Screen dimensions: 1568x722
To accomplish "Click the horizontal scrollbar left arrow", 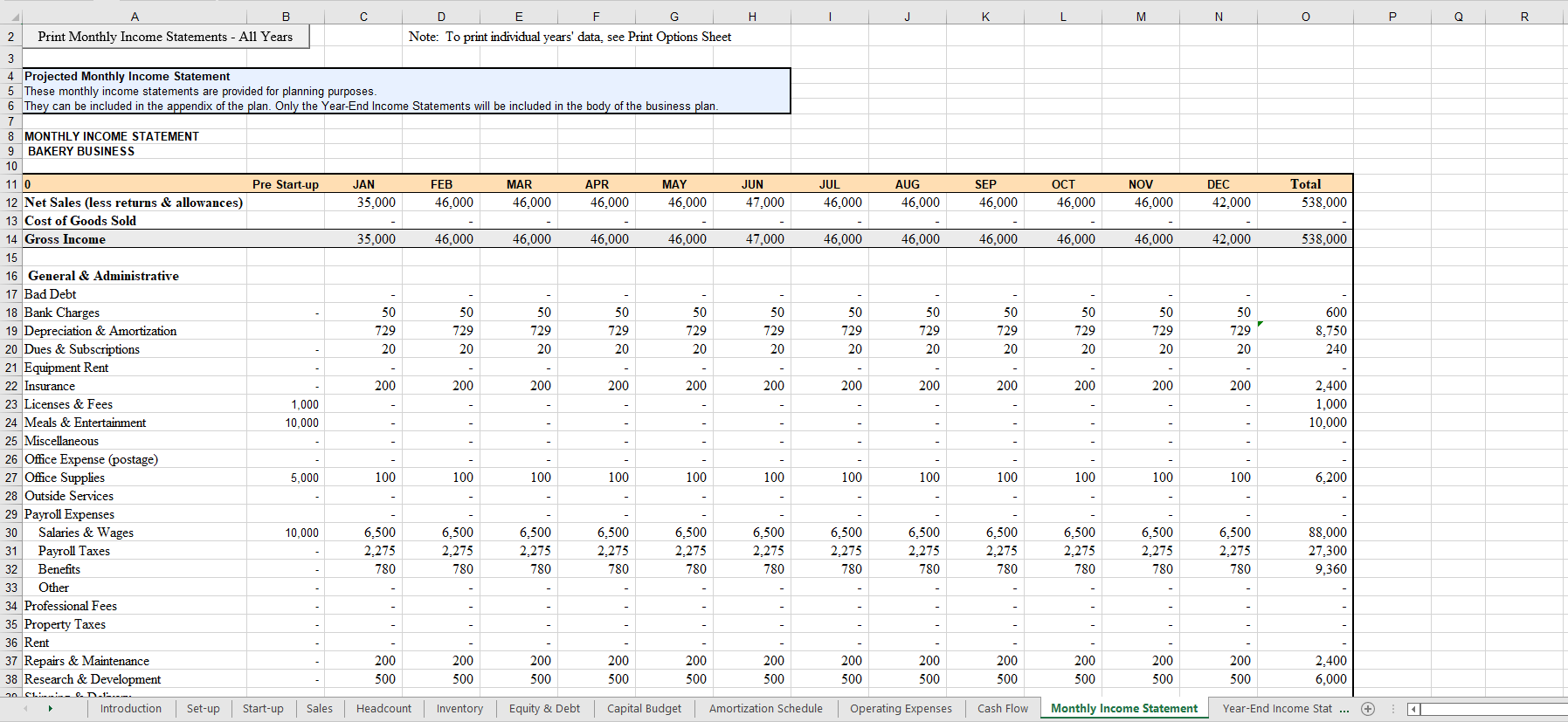I will tap(1414, 709).
